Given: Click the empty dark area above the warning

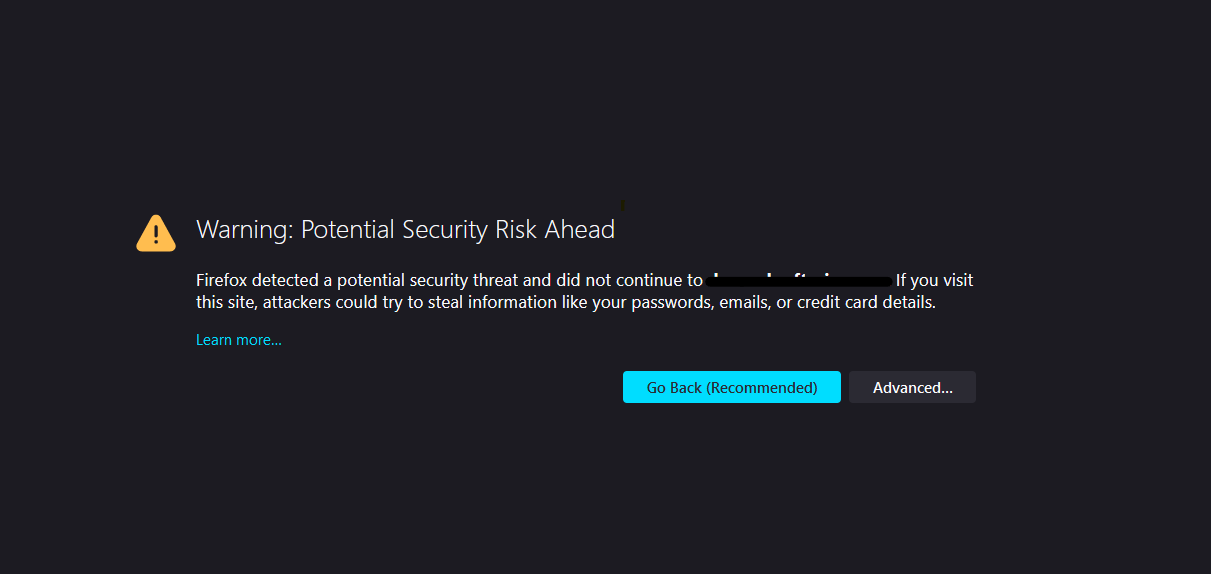Looking at the screenshot, I should pos(600,100).
